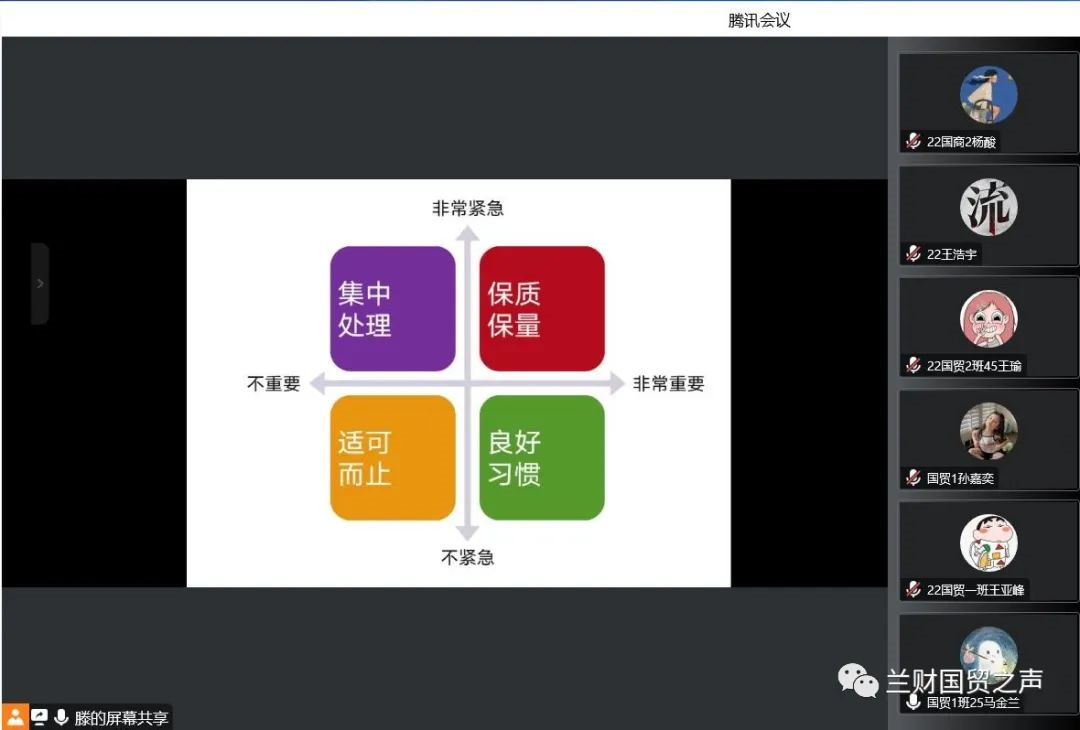Click the muted mic icon beside 22国贸2班45王瑜
This screenshot has width=1080, height=730.
913,365
